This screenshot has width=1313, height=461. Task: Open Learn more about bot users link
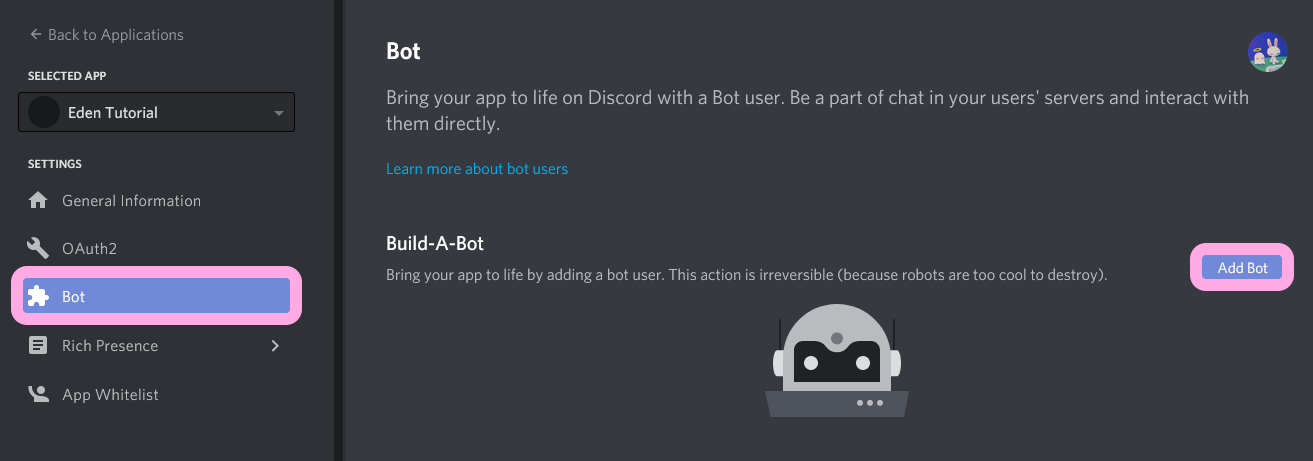477,169
